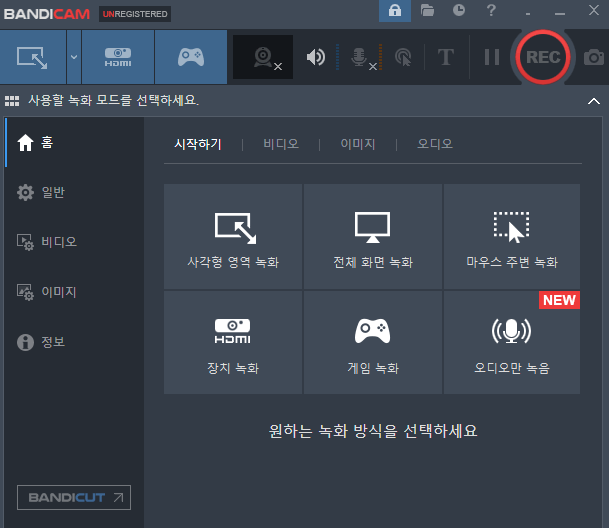
Task: Click the UNREGISTERED badge
Action: point(135,14)
